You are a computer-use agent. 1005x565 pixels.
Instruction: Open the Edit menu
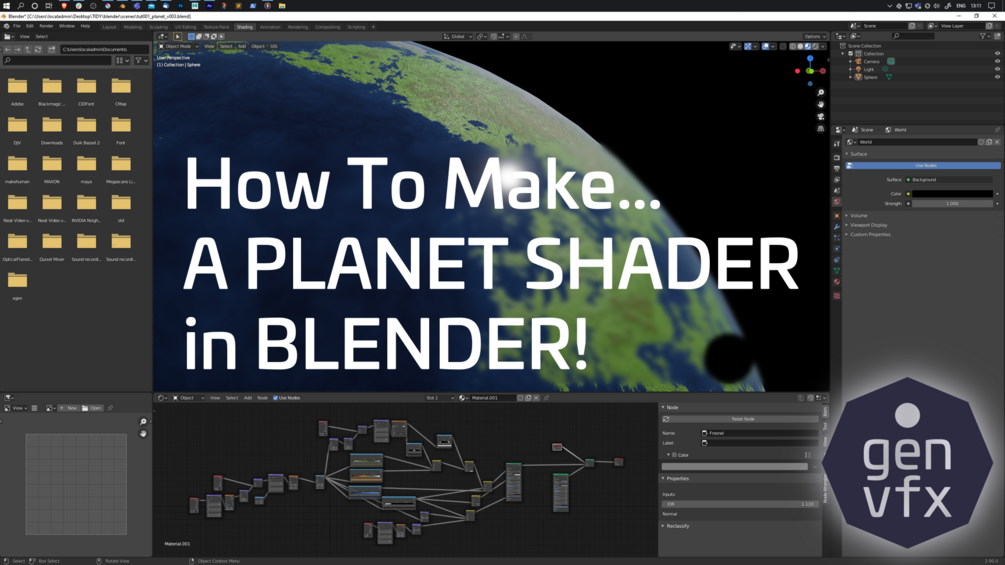click(29, 26)
